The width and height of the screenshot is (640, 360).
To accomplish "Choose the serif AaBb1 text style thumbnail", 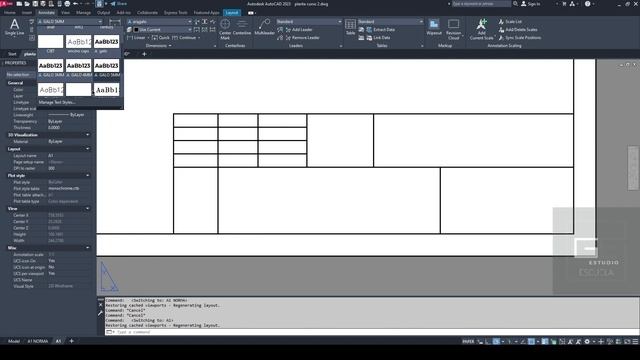I will (107, 89).
